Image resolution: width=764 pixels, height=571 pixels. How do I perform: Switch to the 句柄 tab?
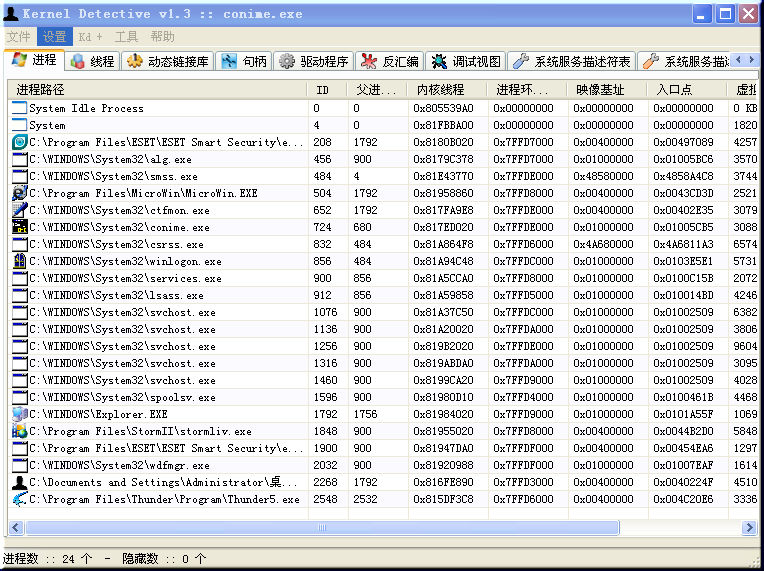pos(244,61)
